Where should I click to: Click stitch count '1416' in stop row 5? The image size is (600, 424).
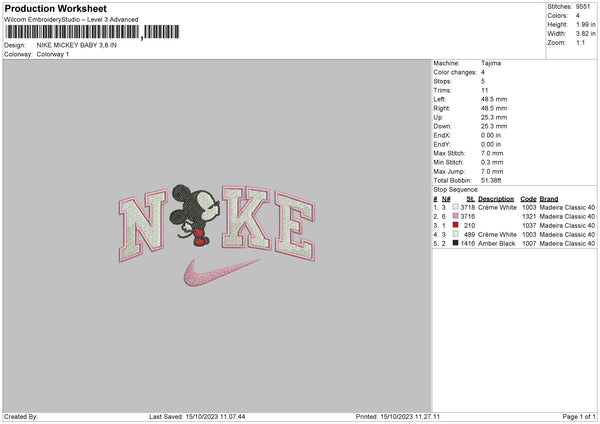(468, 243)
